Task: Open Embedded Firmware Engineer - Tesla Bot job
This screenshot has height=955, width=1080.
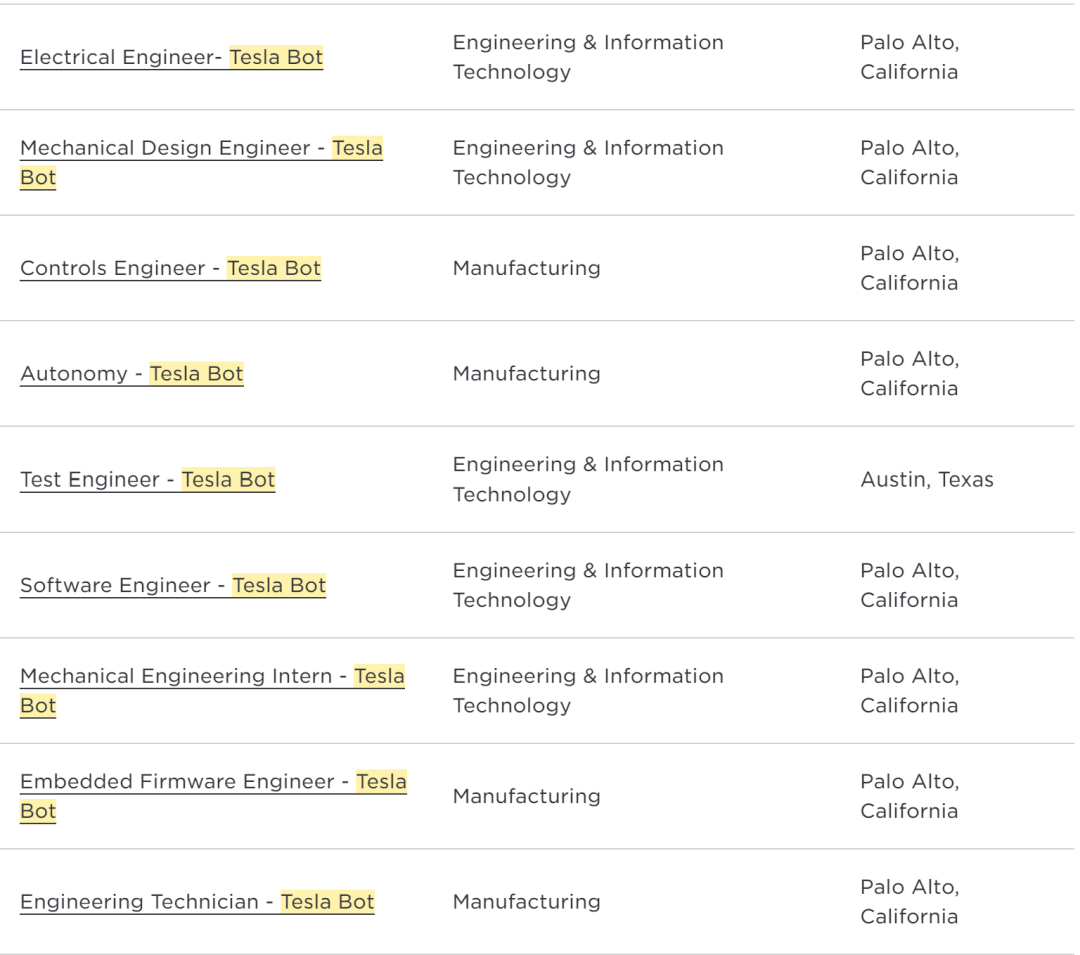Action: 214,796
